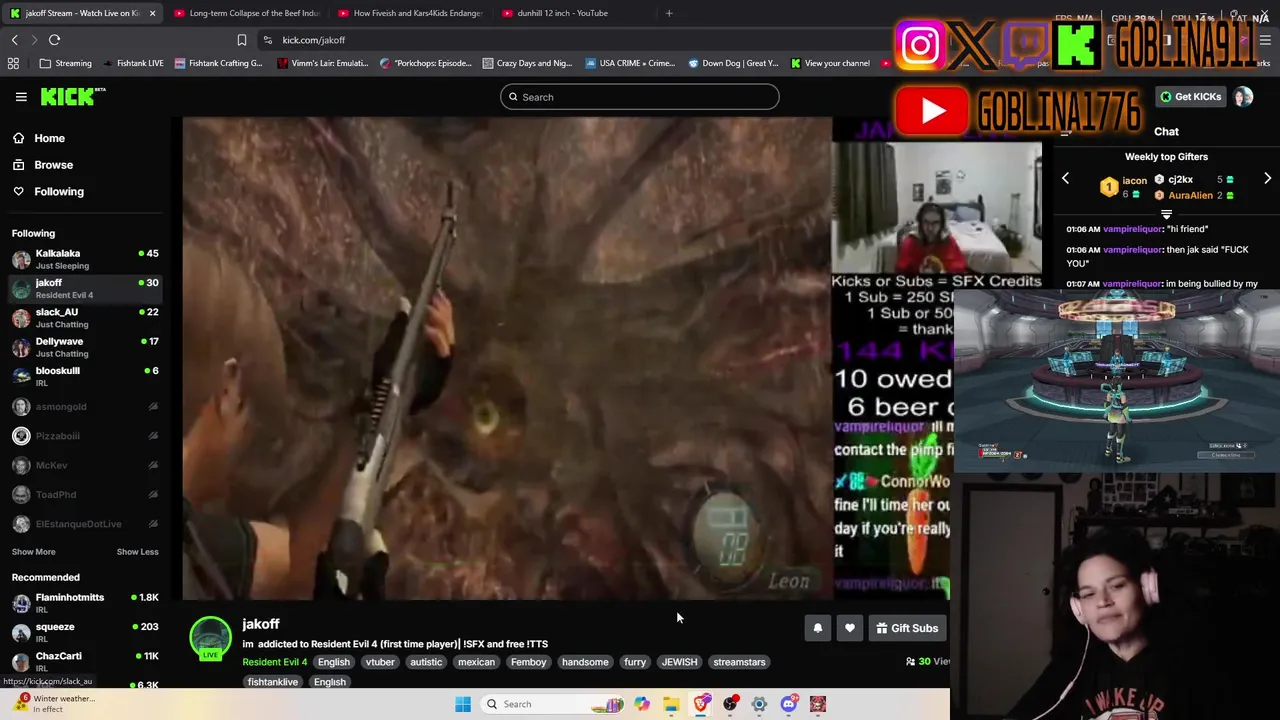Open Kalkalaka channel in Following list
The width and height of the screenshot is (1280, 720).
coord(85,259)
